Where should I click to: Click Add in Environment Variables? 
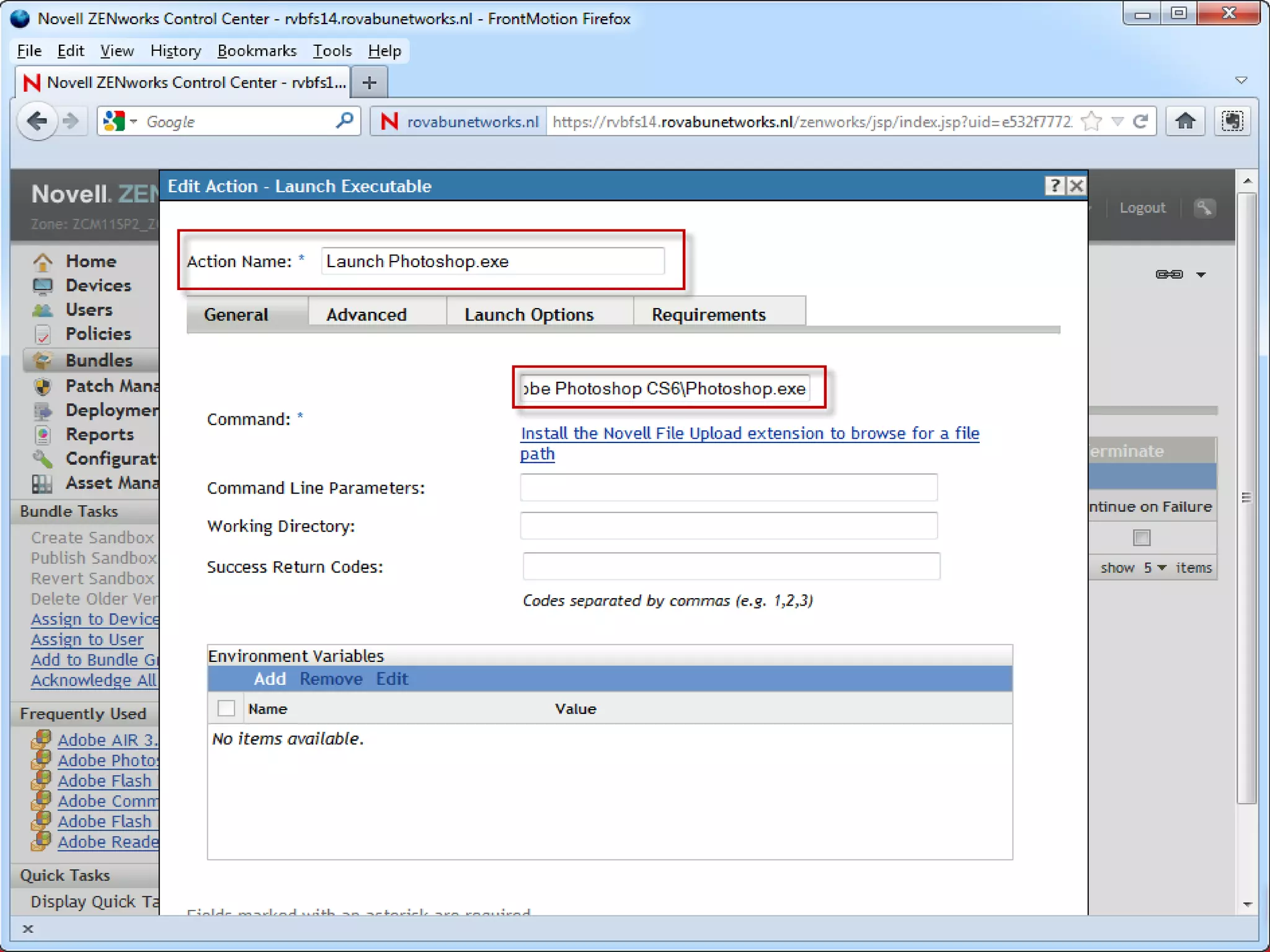click(x=270, y=679)
